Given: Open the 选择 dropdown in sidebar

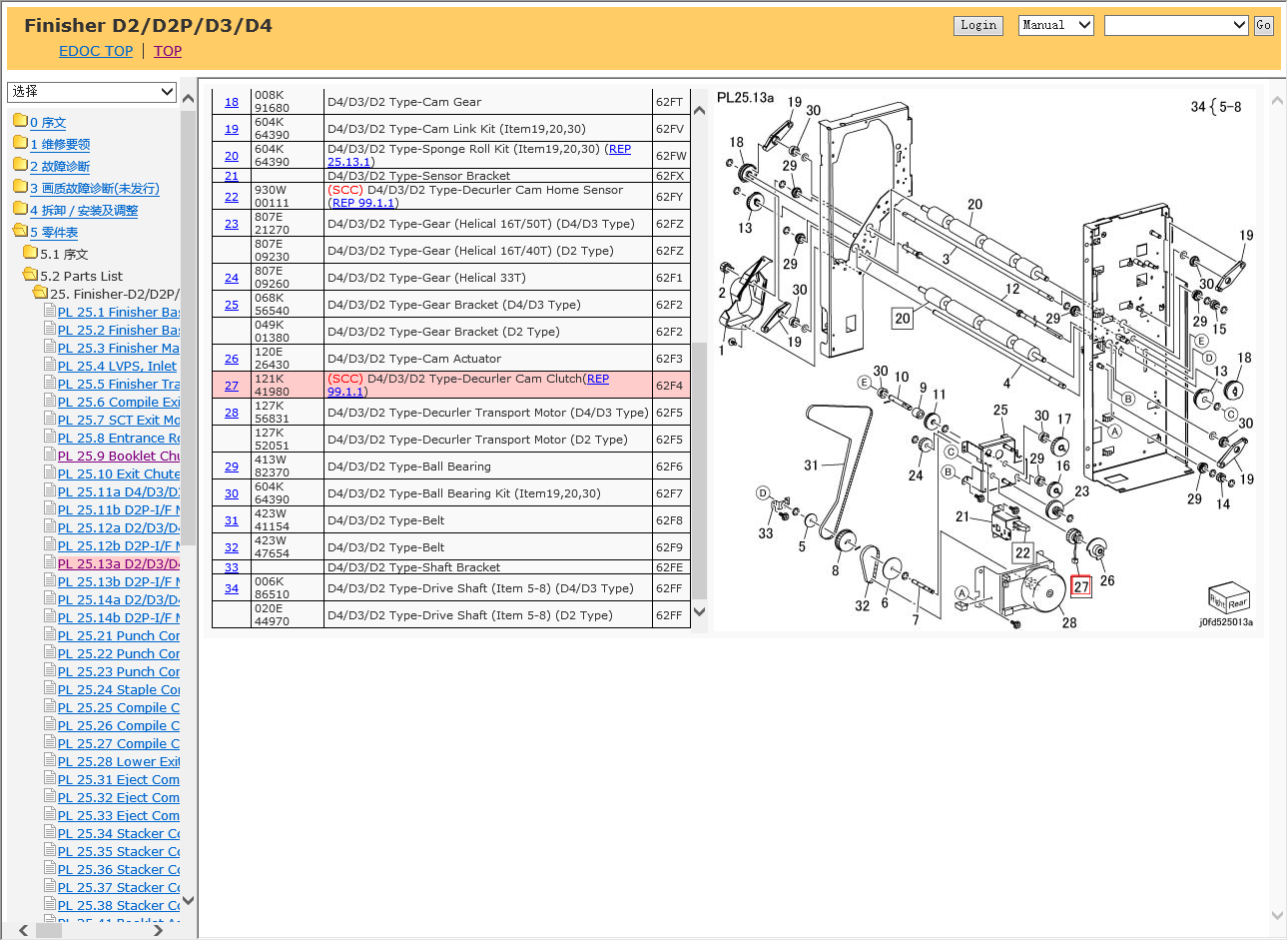Looking at the screenshot, I should (x=93, y=92).
